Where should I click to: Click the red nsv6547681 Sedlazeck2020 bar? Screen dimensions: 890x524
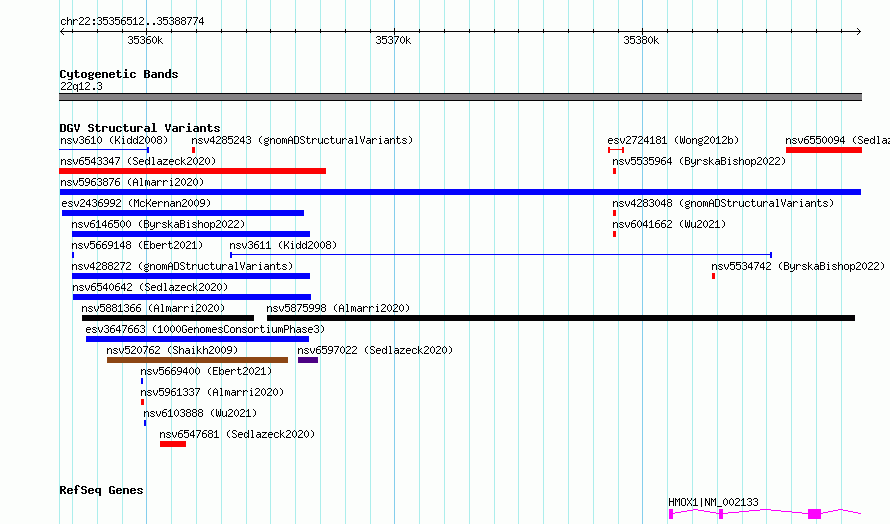point(173,444)
